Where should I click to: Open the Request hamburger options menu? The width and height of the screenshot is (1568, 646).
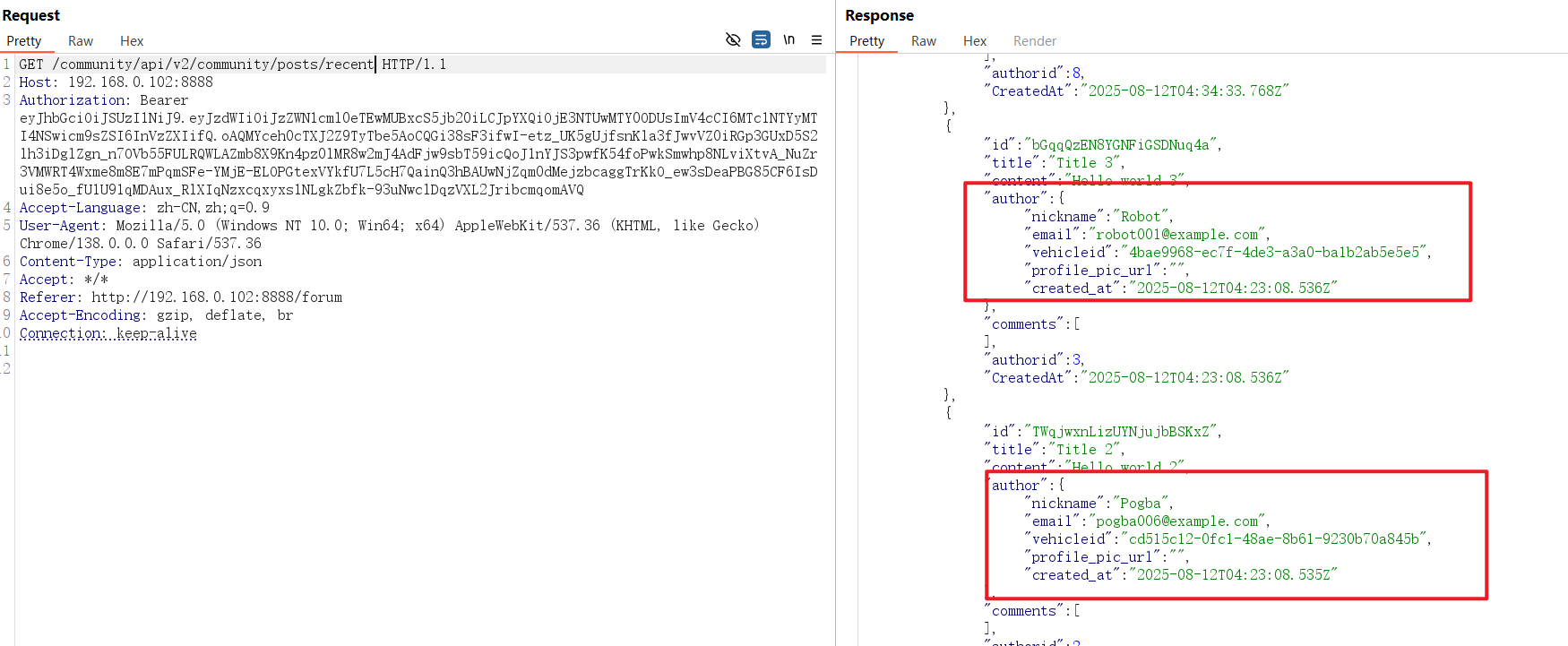816,39
